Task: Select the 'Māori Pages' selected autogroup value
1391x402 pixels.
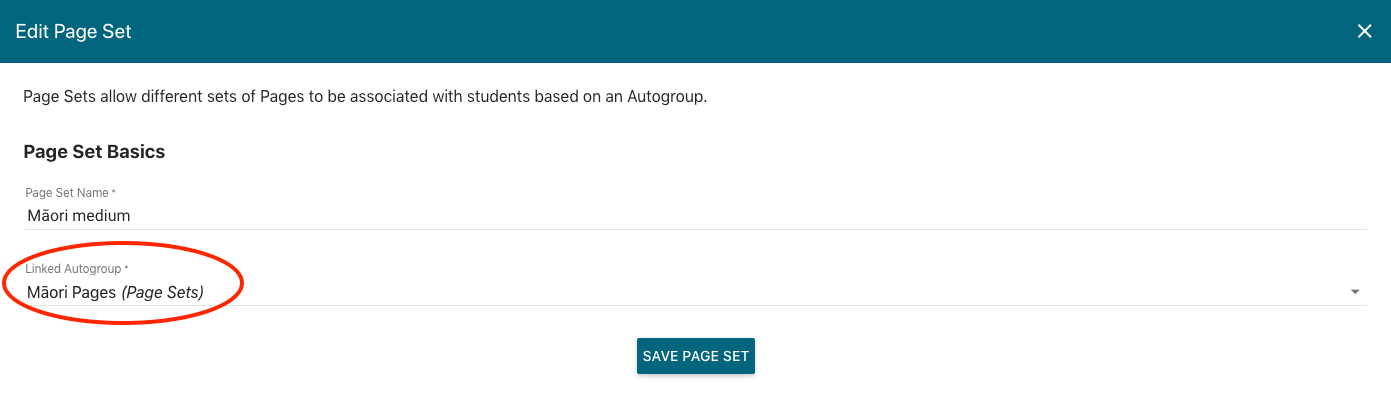Action: pos(72,292)
